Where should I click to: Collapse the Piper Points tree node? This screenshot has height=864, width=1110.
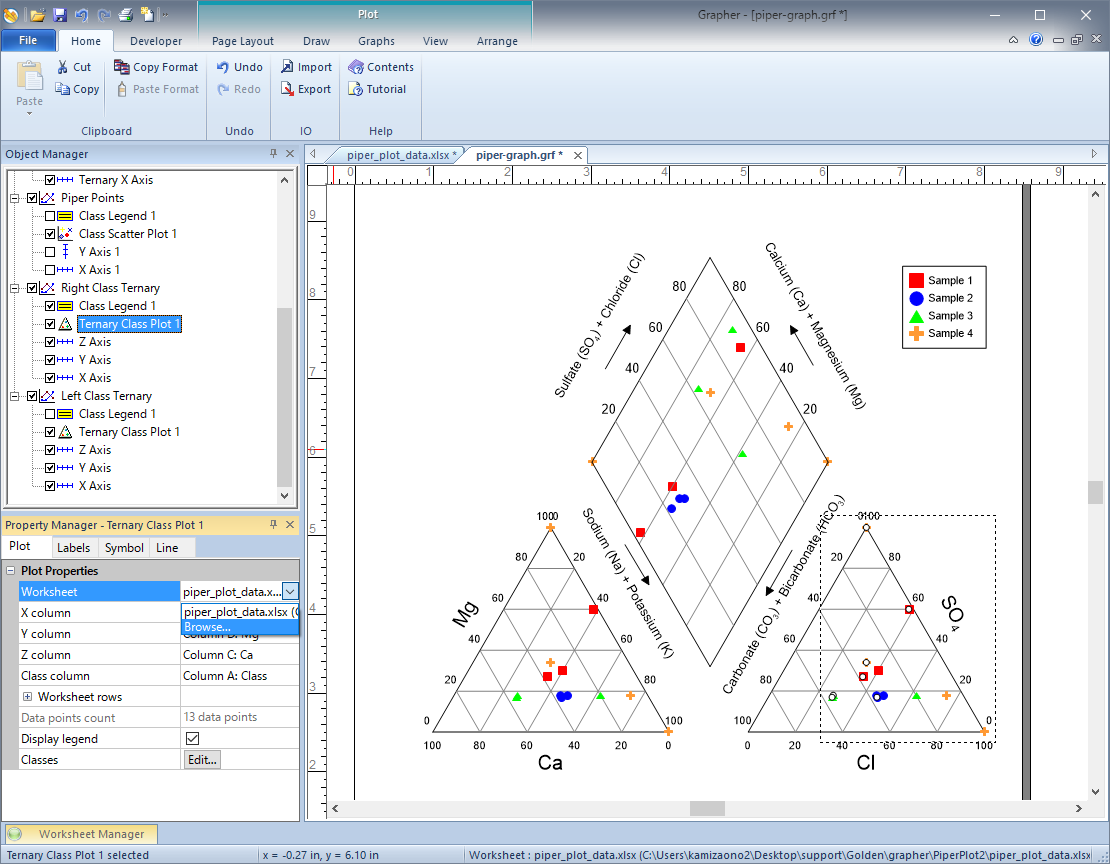click(14, 198)
